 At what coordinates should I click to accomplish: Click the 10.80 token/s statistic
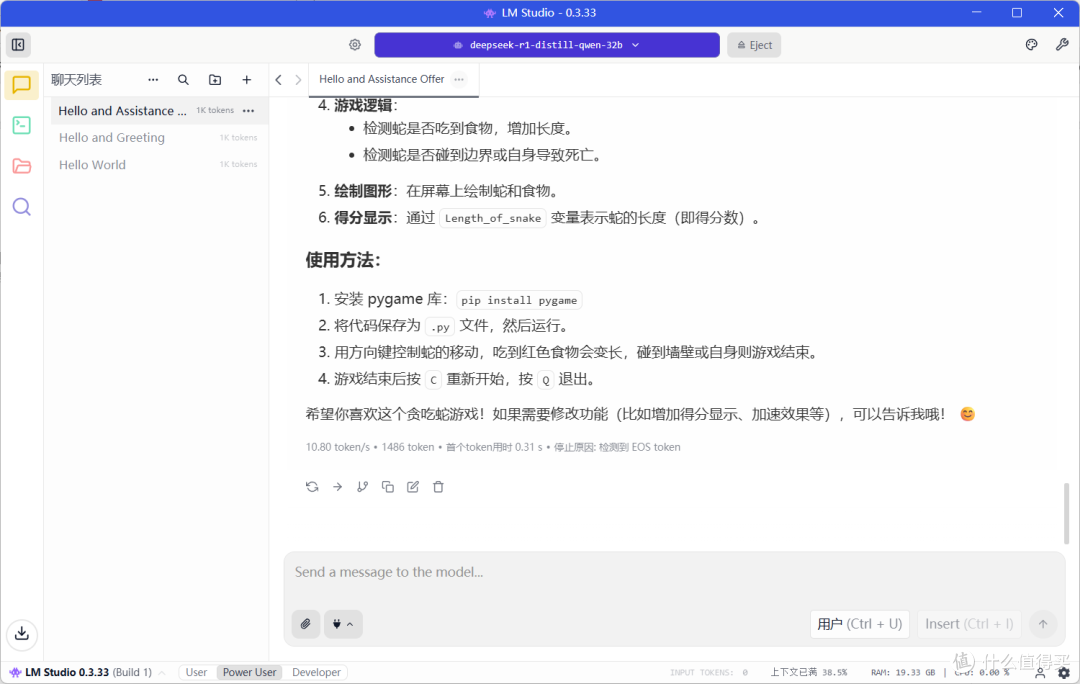click(338, 447)
